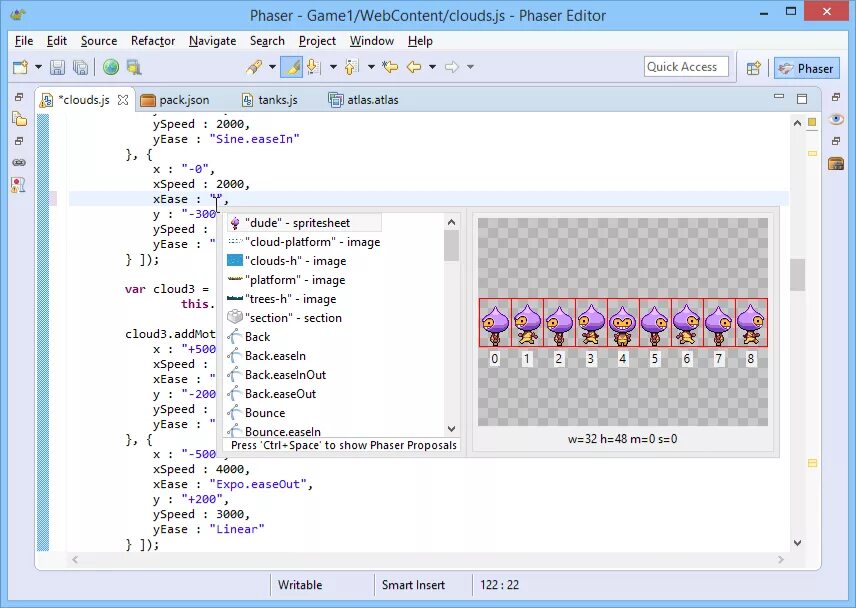Click the red image sidebar icon
The width and height of the screenshot is (856, 608).
pyautogui.click(x=19, y=185)
